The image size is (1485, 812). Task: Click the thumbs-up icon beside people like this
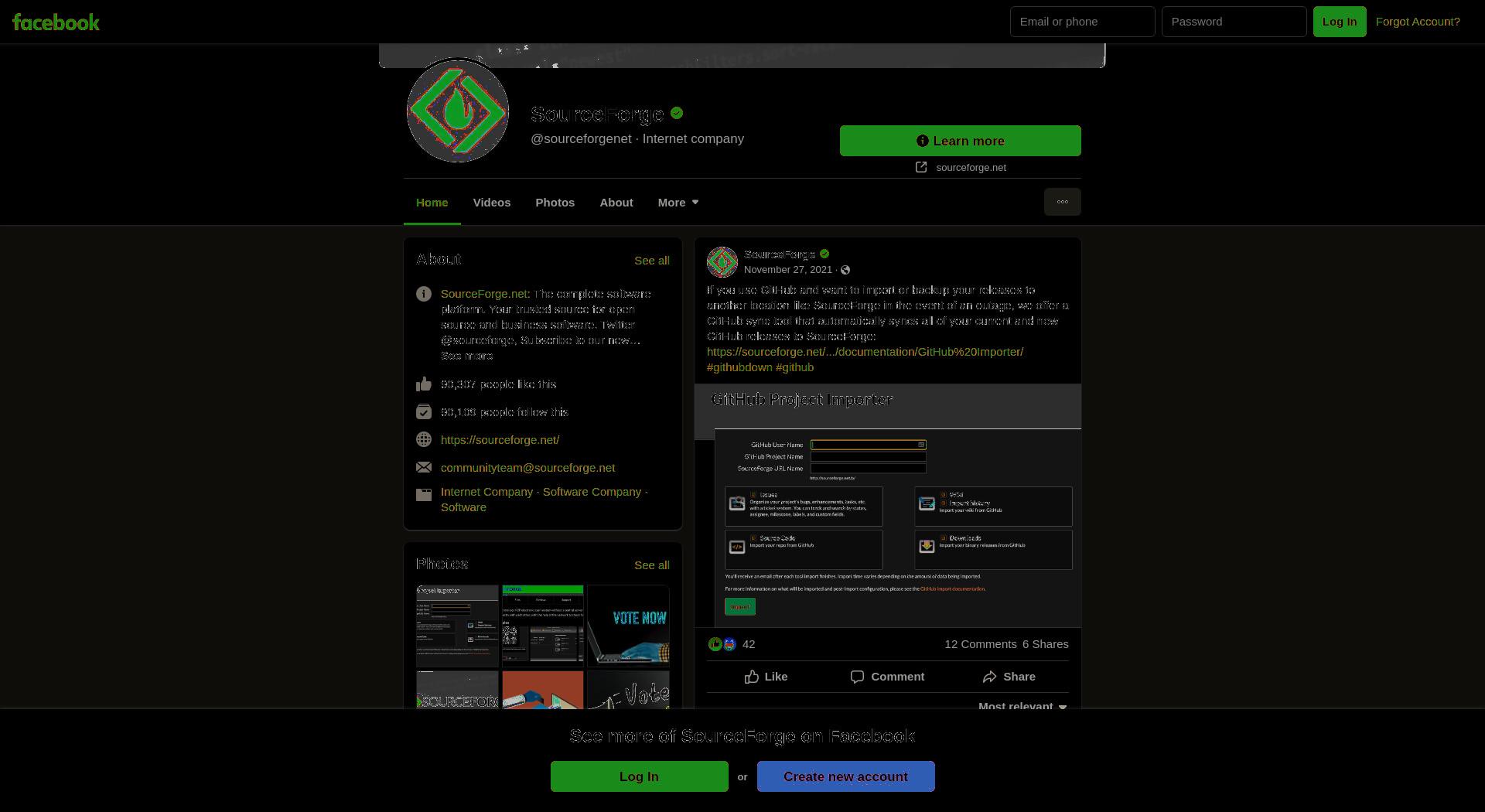click(424, 384)
